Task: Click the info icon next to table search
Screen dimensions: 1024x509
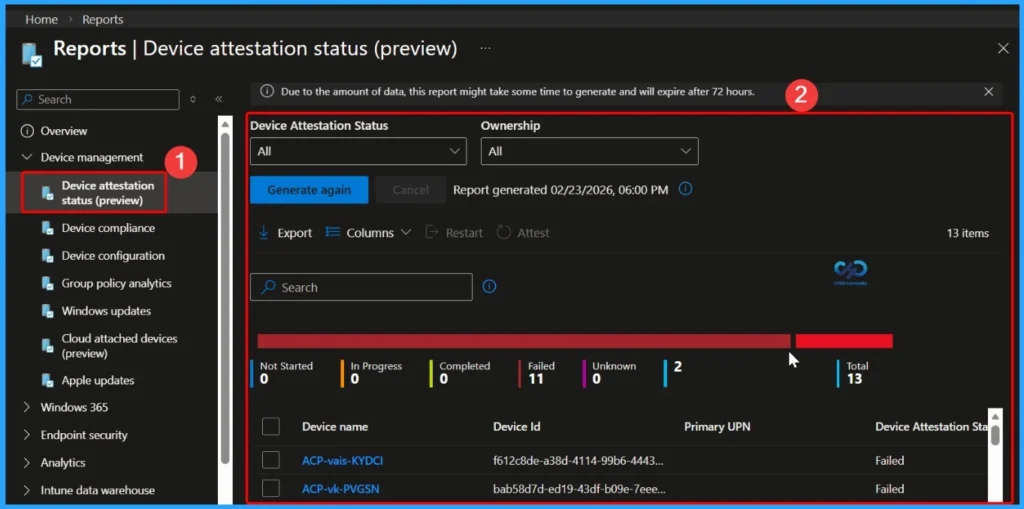Action: pyautogui.click(x=489, y=286)
